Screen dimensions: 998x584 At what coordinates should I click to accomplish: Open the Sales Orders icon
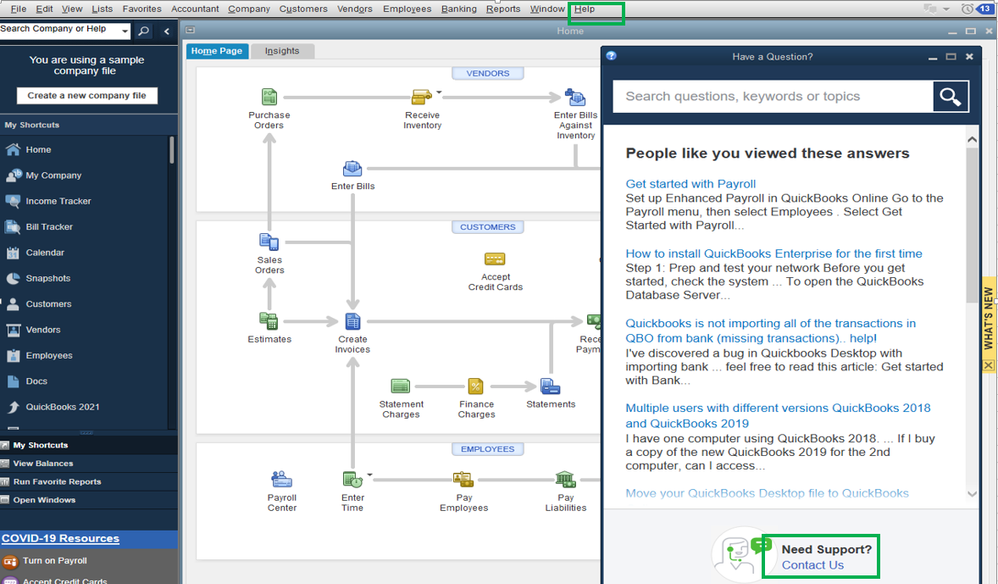pyautogui.click(x=269, y=242)
